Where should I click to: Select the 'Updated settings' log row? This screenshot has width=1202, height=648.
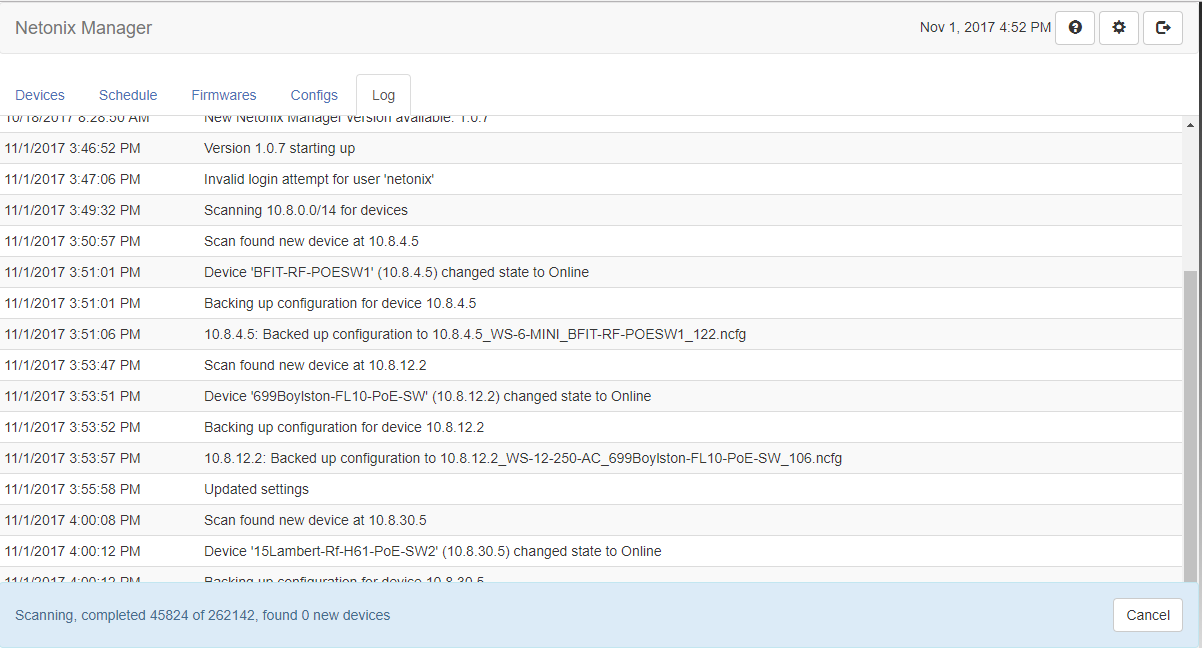256,489
